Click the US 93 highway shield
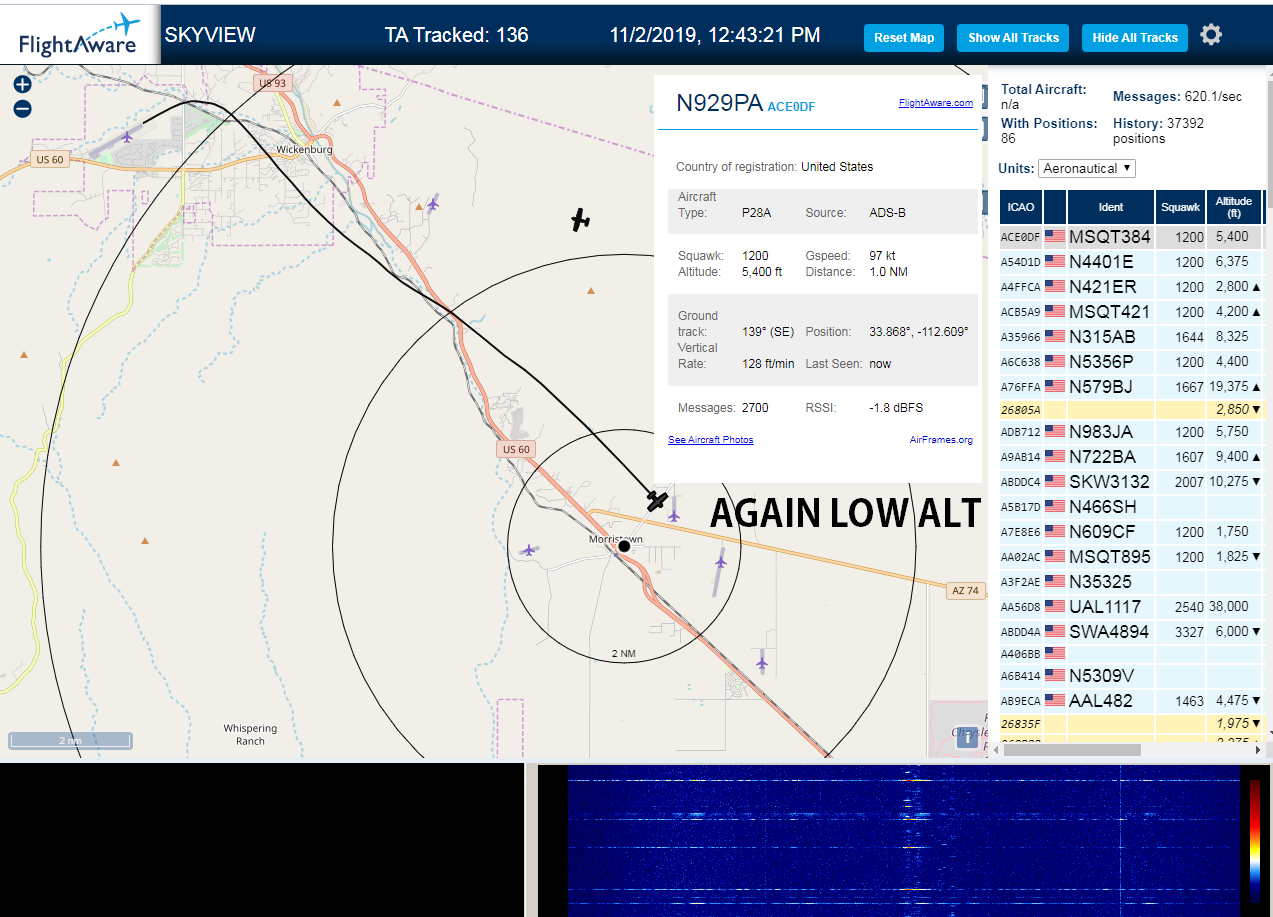This screenshot has height=917, width=1273. pyautogui.click(x=272, y=83)
